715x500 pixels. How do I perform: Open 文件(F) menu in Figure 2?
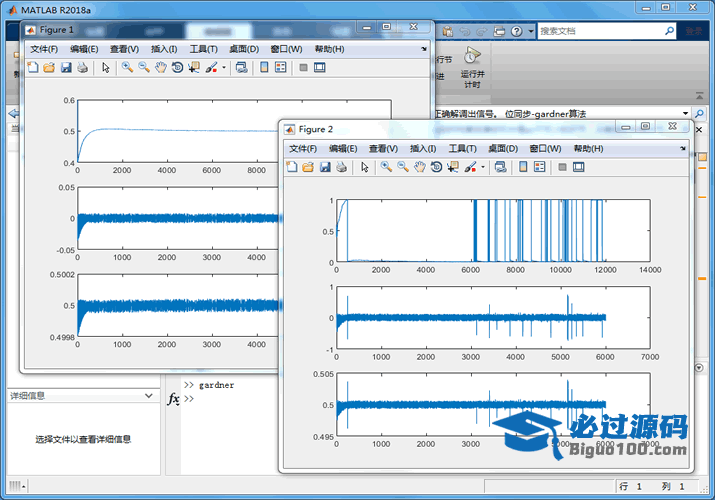coord(303,149)
